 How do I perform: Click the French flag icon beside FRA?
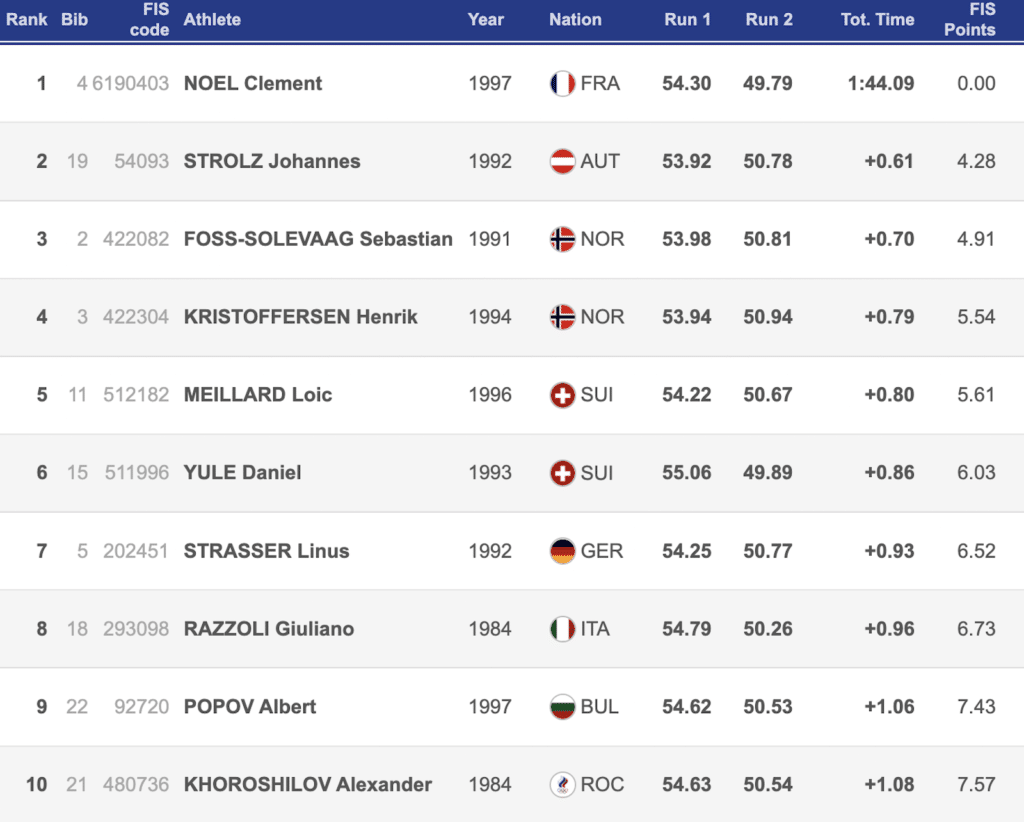[562, 83]
